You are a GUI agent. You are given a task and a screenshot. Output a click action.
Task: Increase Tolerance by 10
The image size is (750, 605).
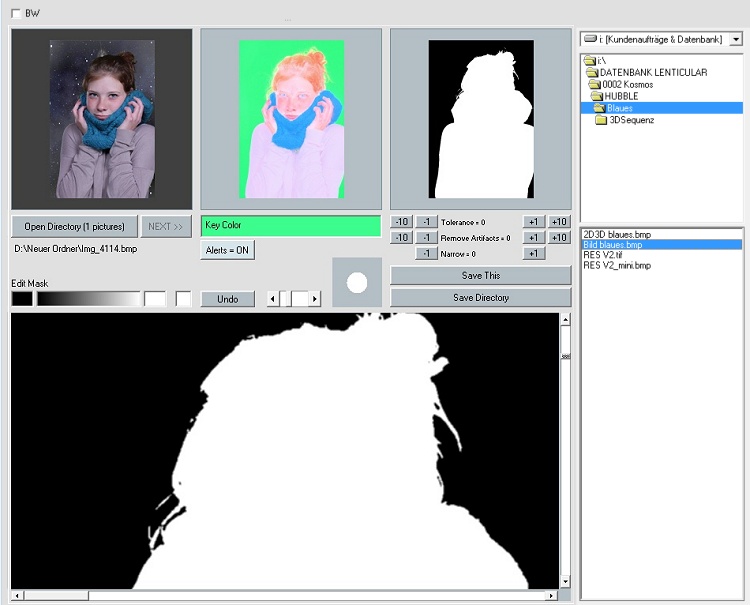(559, 222)
